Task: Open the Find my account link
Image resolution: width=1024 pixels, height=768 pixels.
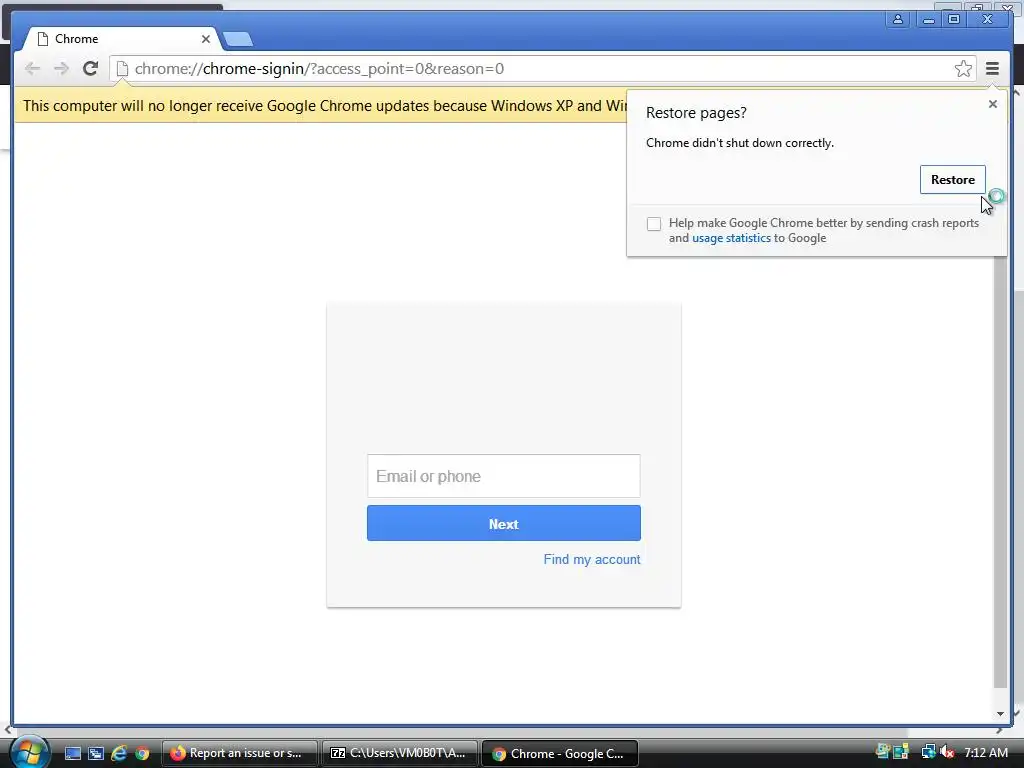Action: [592, 560]
